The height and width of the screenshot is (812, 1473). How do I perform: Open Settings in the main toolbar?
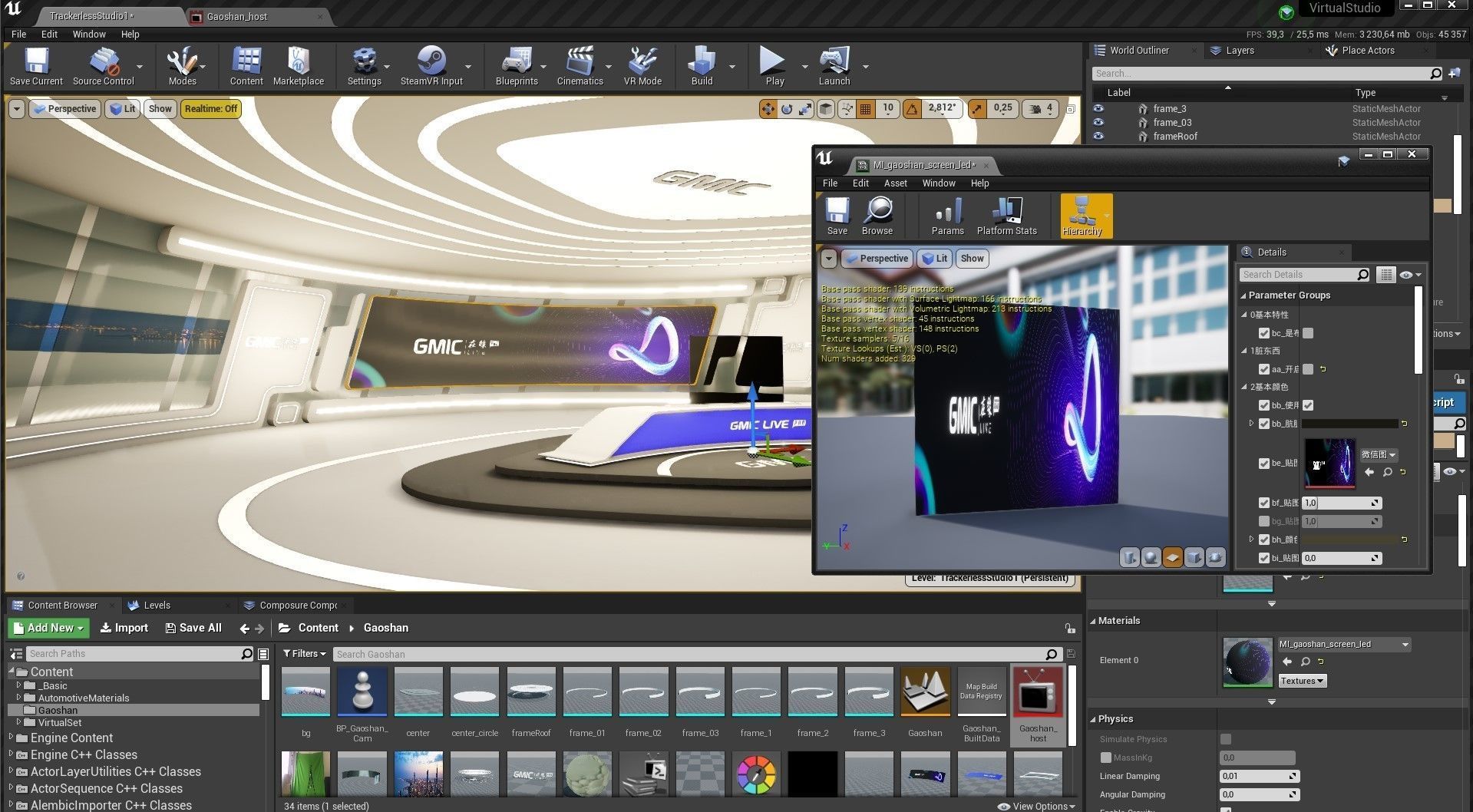click(364, 66)
